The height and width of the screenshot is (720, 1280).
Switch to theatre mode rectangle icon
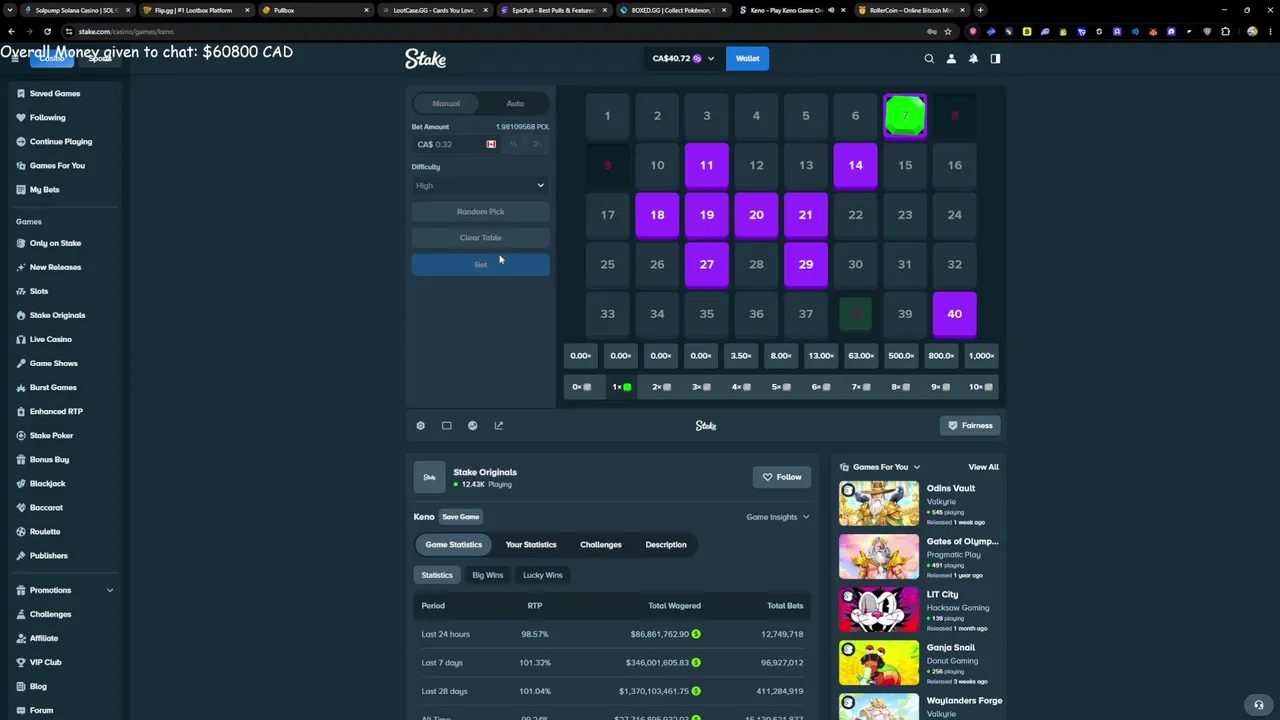pos(447,426)
